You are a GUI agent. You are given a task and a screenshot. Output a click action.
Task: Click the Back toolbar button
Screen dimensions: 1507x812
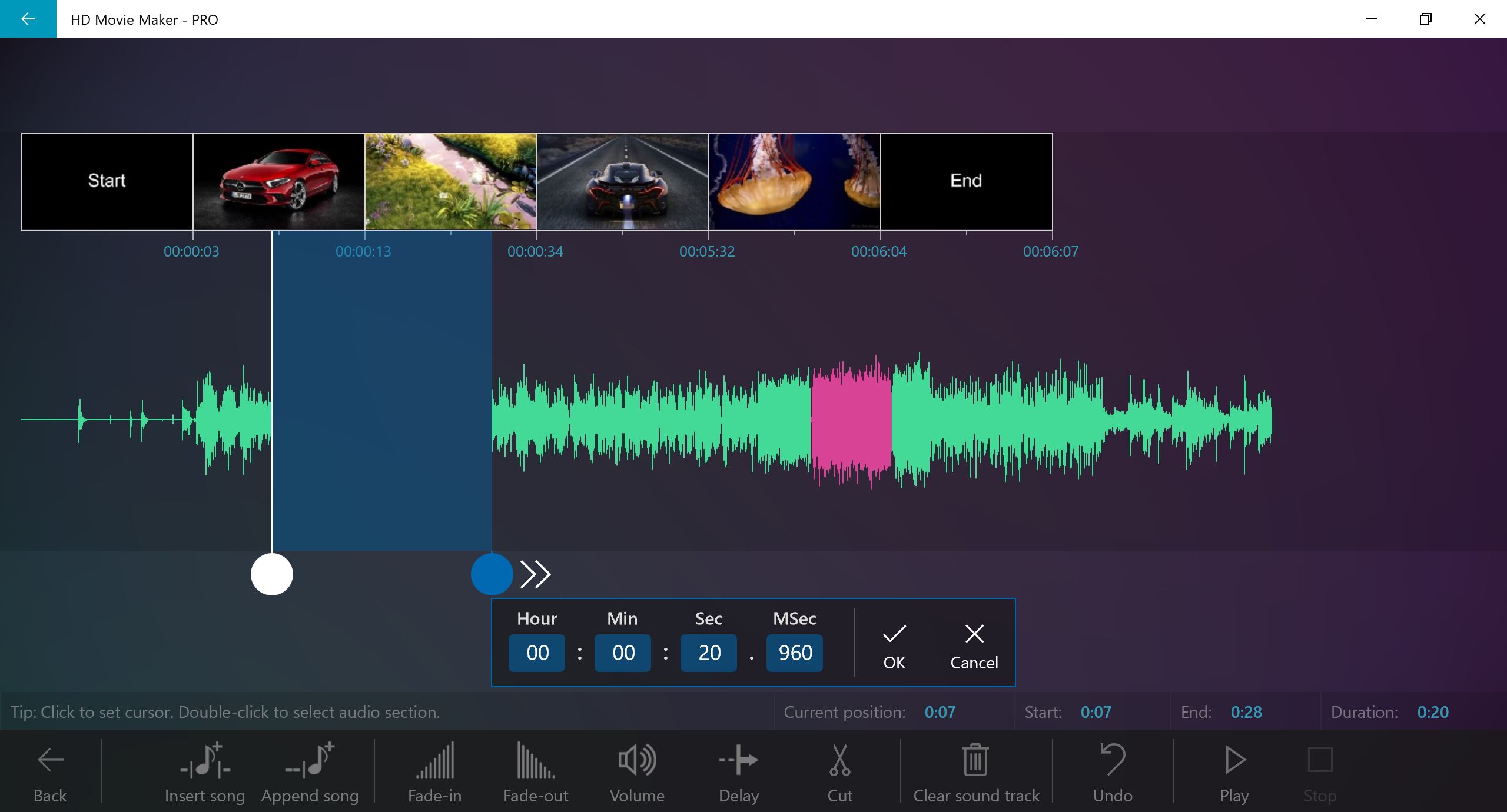click(50, 773)
